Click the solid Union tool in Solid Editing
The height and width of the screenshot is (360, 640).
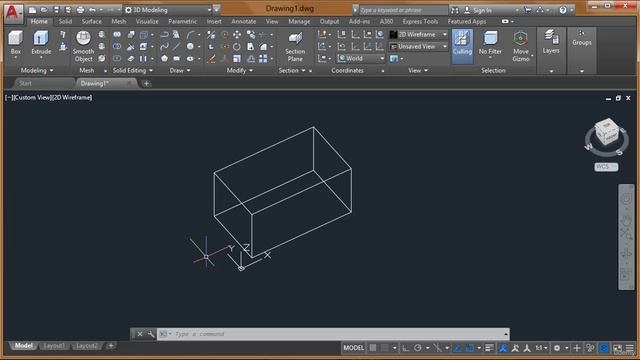117,35
